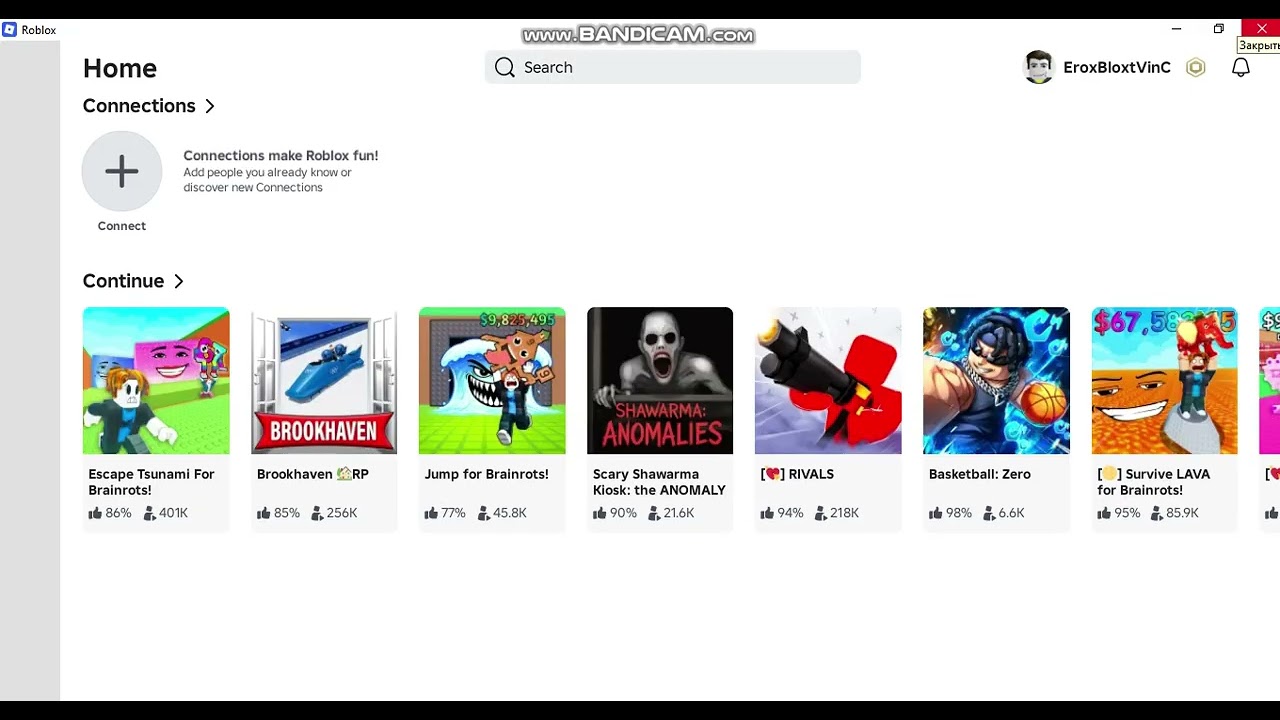Click thumbs-up icon beside 77% rating
The height and width of the screenshot is (720, 1280).
431,513
